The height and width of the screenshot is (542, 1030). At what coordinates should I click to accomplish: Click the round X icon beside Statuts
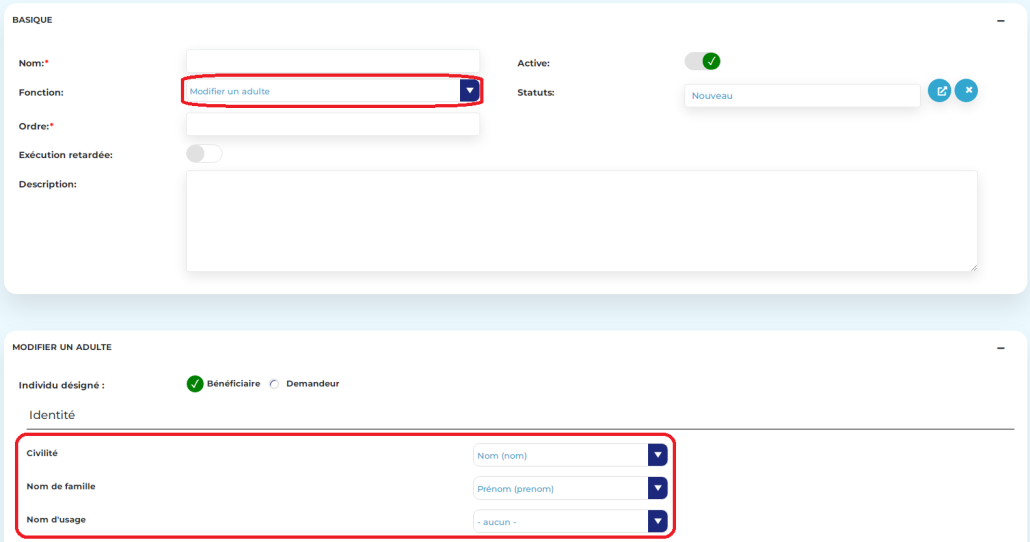click(x=966, y=91)
